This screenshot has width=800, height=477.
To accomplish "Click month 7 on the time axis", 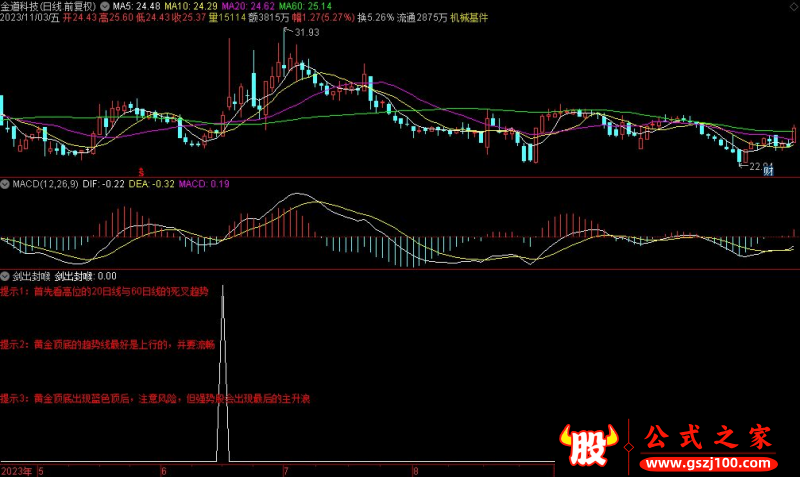I will (286, 471).
